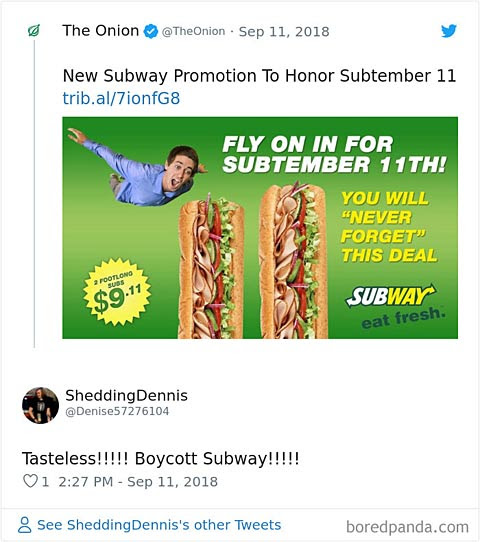Click the person icon beside See other Tweets
Image resolution: width=480 pixels, height=542 pixels.
(25, 525)
